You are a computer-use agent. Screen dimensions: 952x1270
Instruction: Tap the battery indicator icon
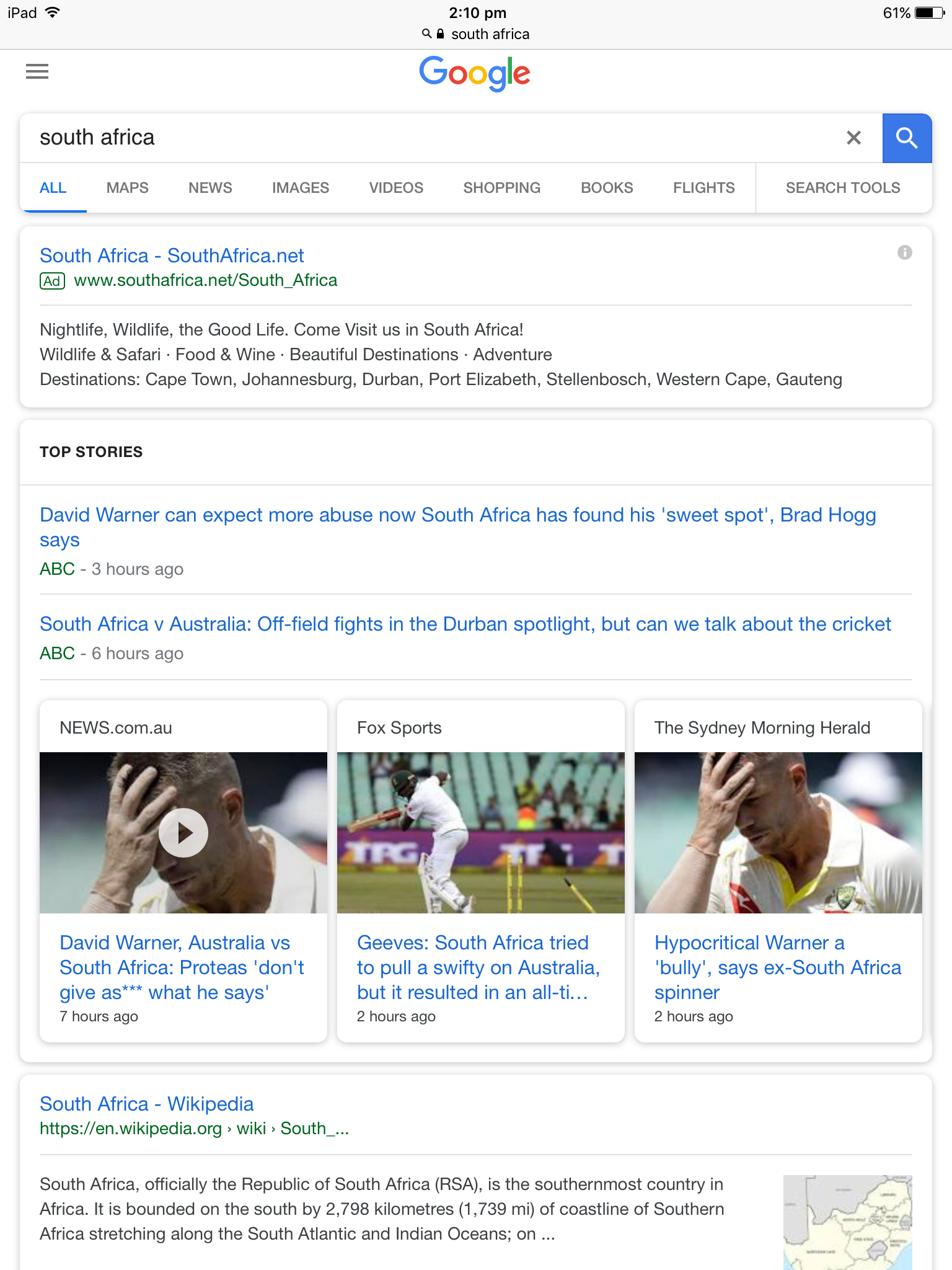point(930,13)
